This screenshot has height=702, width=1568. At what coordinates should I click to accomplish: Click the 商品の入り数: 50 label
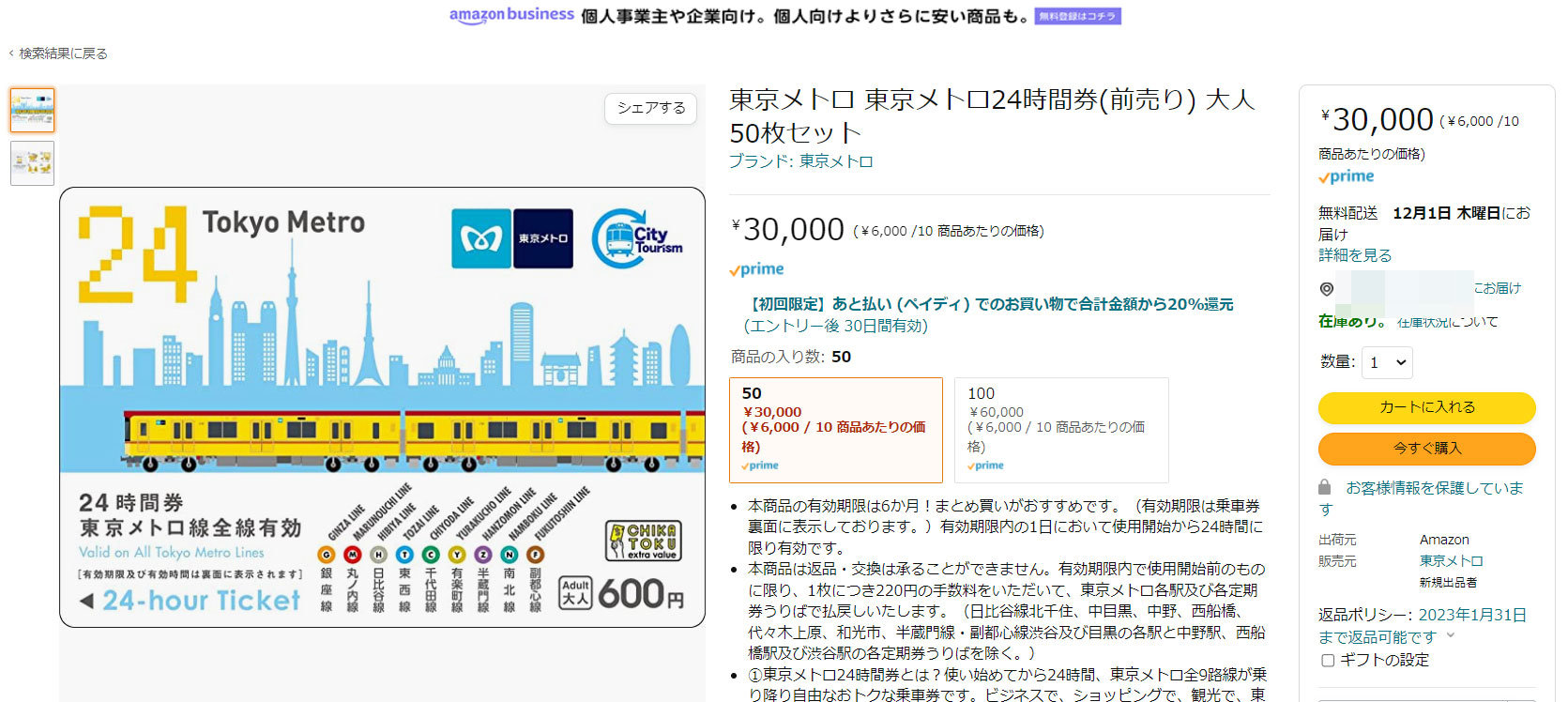tap(791, 357)
